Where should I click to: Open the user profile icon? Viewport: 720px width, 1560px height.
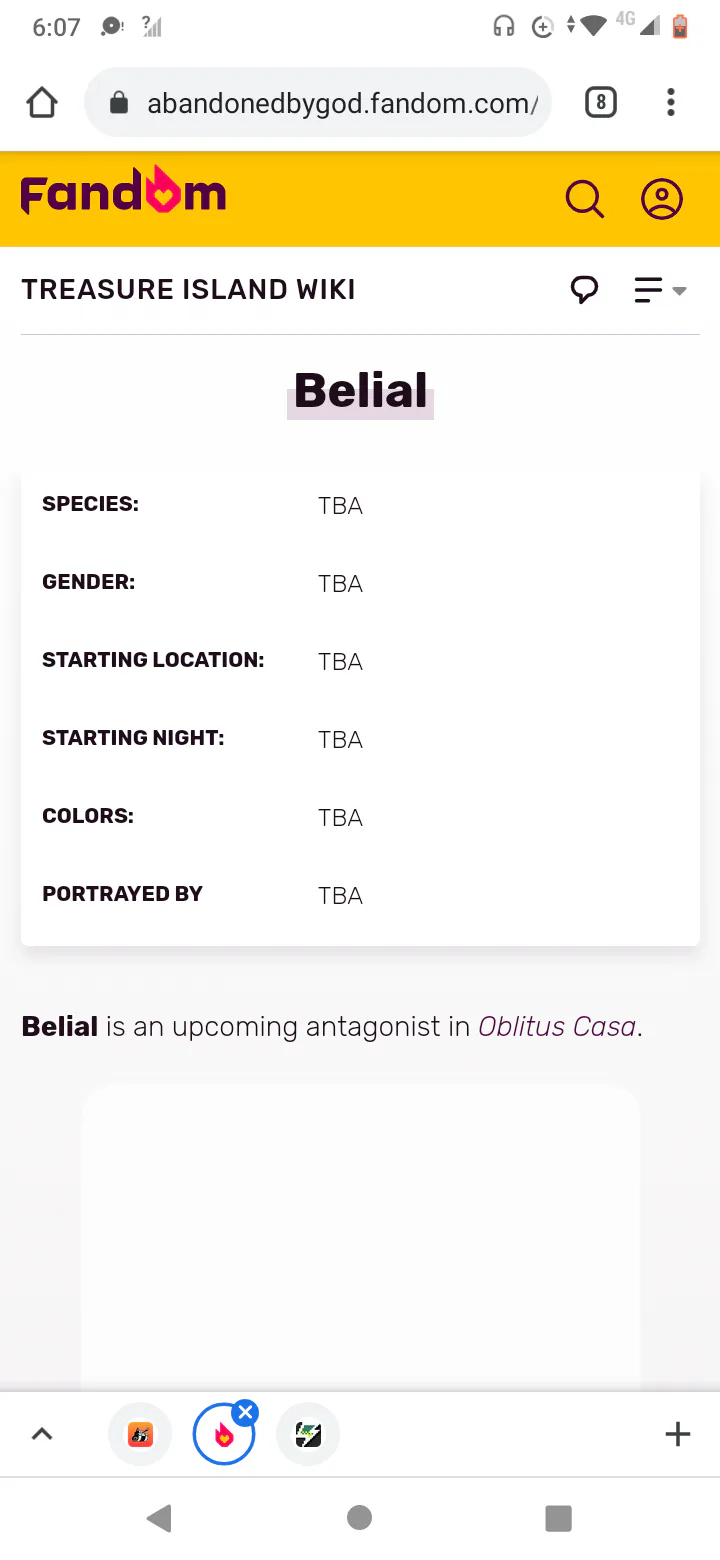click(661, 199)
